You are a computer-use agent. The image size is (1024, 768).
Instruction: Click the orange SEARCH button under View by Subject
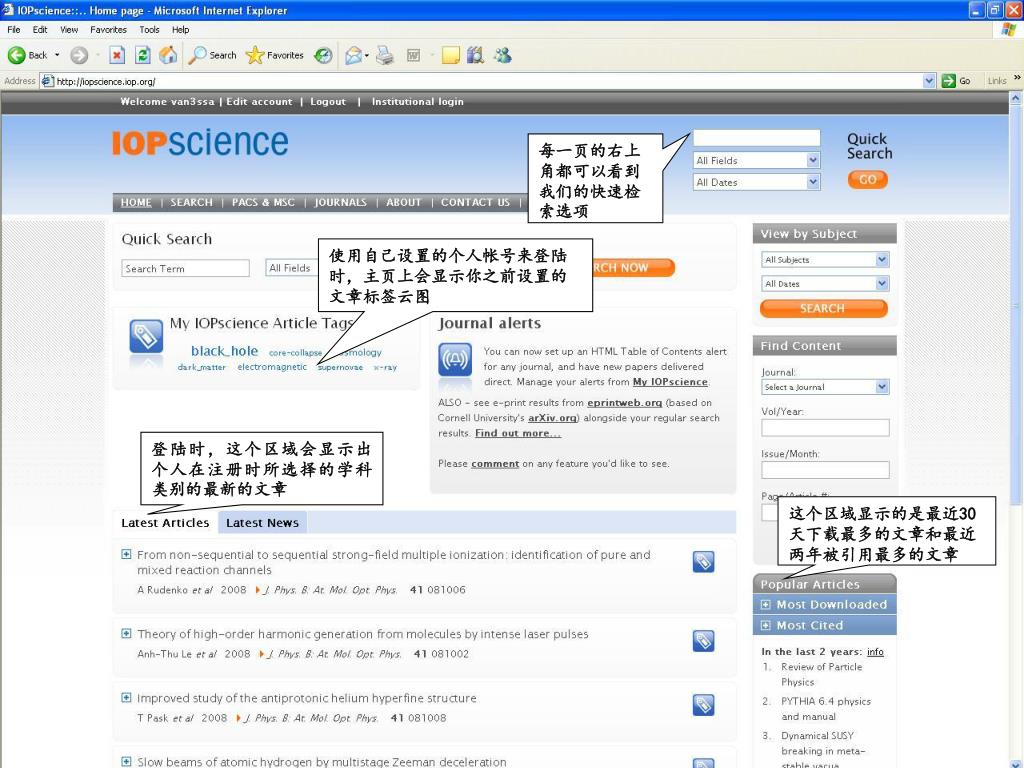(824, 308)
